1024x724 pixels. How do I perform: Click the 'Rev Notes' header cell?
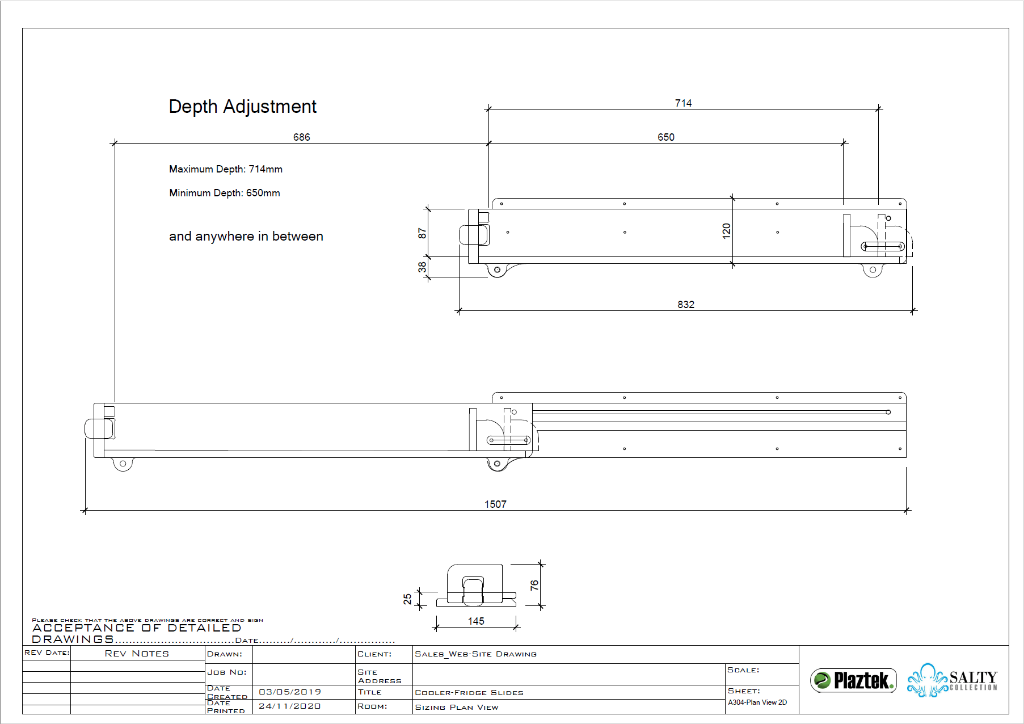coord(136,653)
